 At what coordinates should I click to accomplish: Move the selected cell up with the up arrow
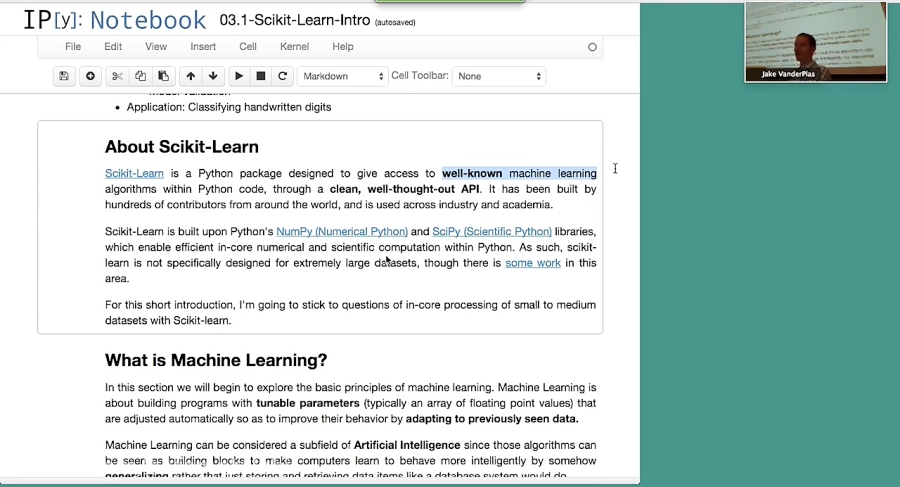[191, 76]
